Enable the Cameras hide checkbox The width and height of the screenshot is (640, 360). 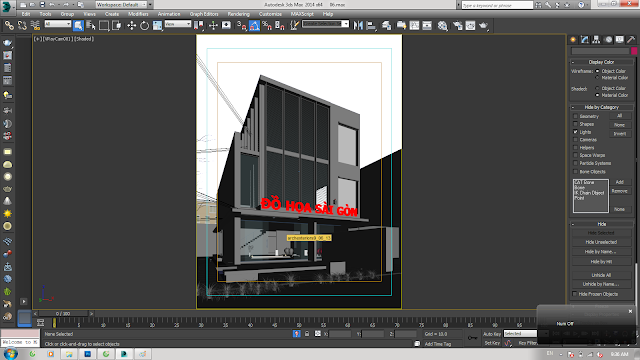[576, 140]
